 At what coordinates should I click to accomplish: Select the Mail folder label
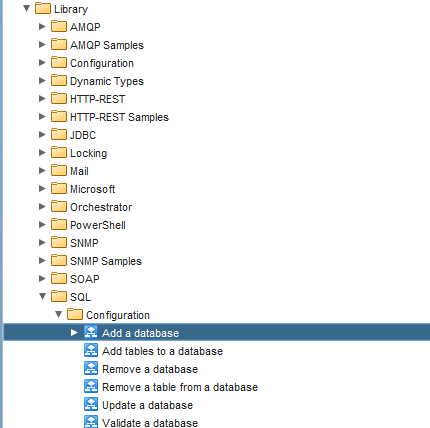[x=79, y=171]
